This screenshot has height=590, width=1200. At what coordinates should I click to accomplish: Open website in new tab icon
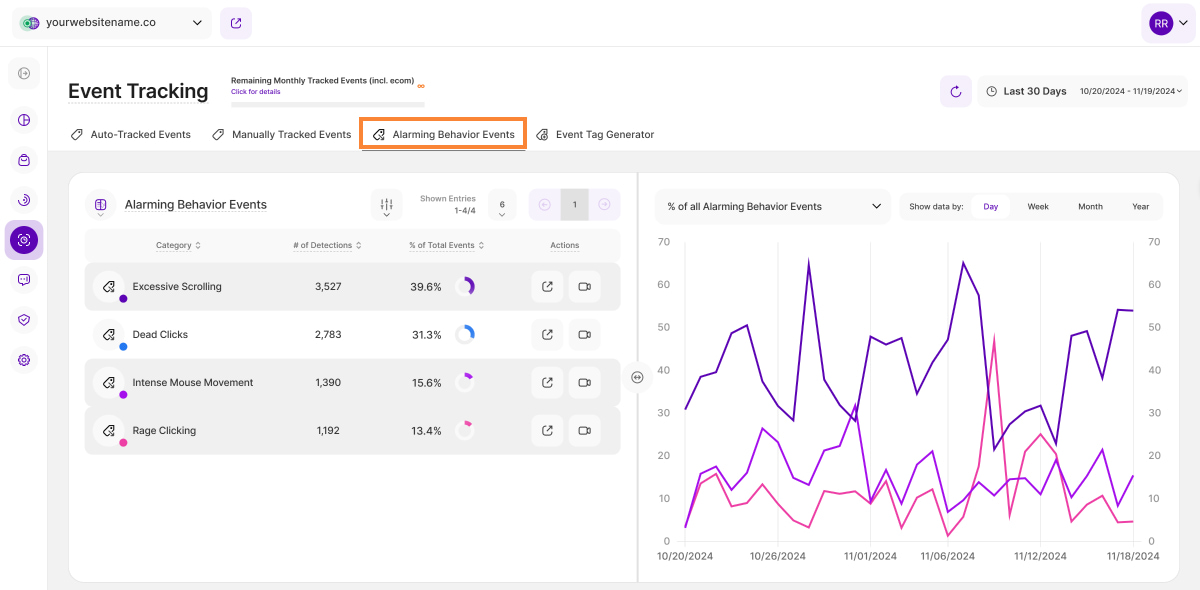[236, 23]
